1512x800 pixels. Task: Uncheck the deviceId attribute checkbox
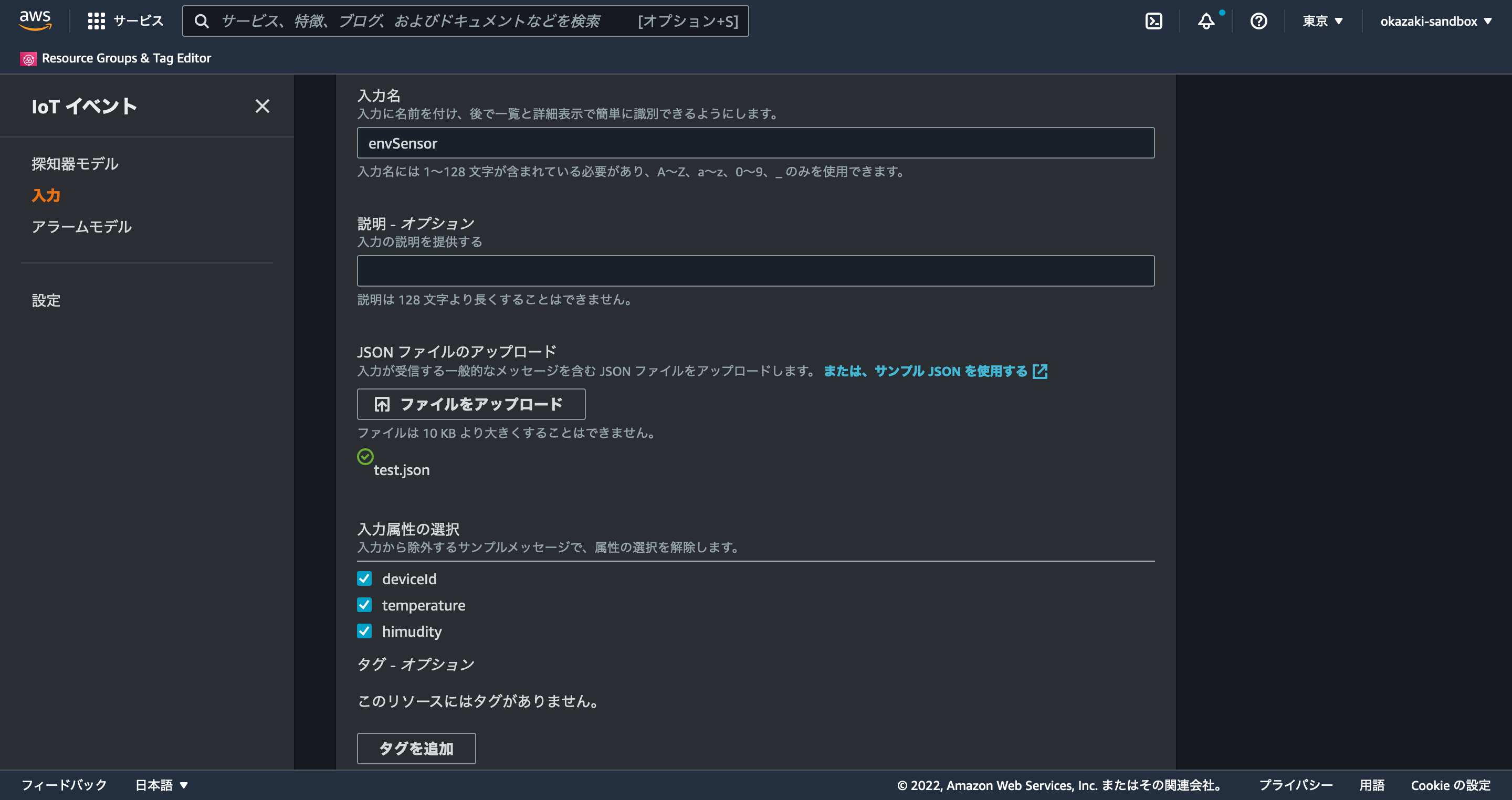[364, 578]
